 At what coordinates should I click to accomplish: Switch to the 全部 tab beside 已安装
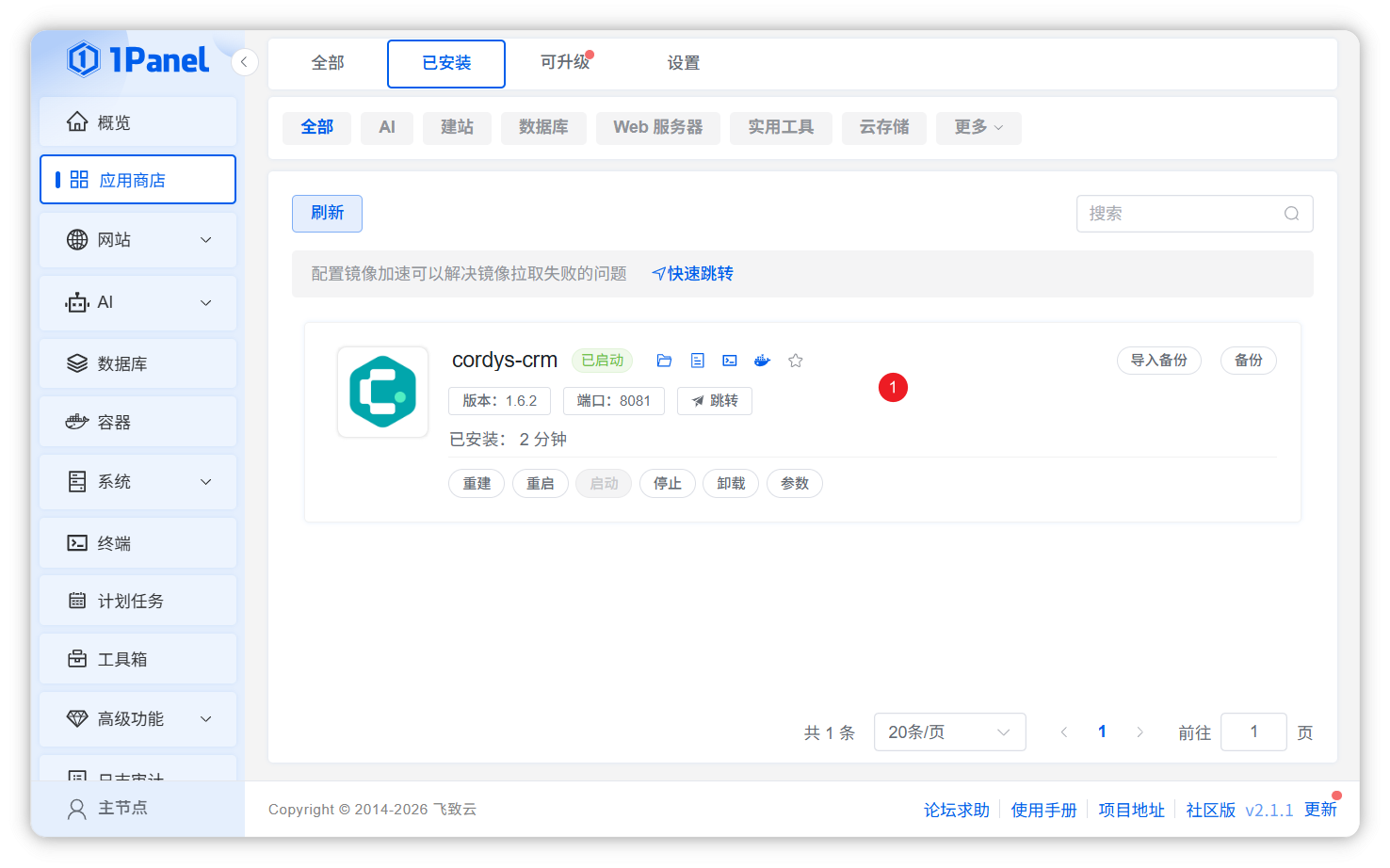tap(328, 63)
